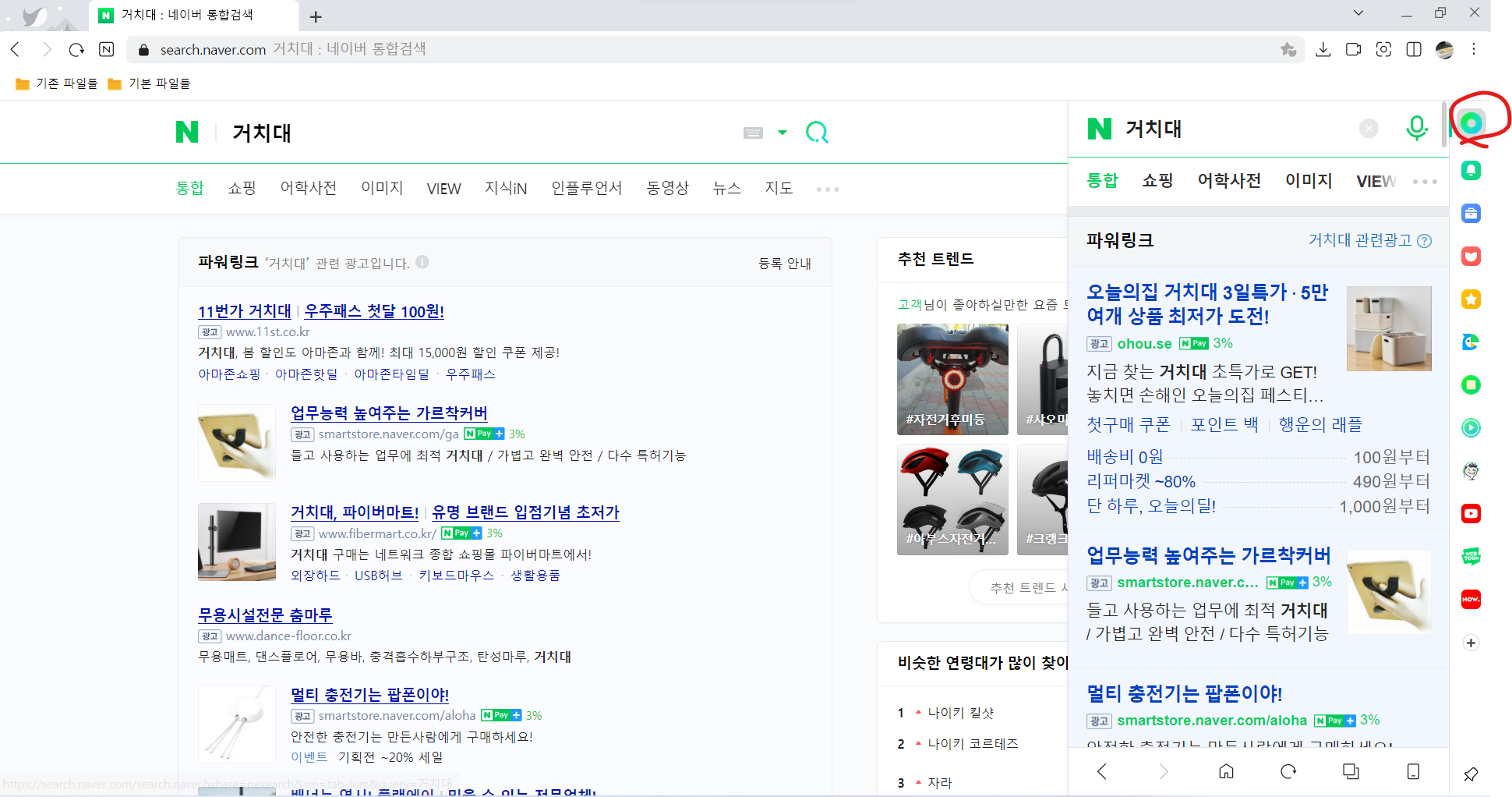Screen dimensions: 1512x797
Task: View site security lock info
Action: tap(143, 50)
